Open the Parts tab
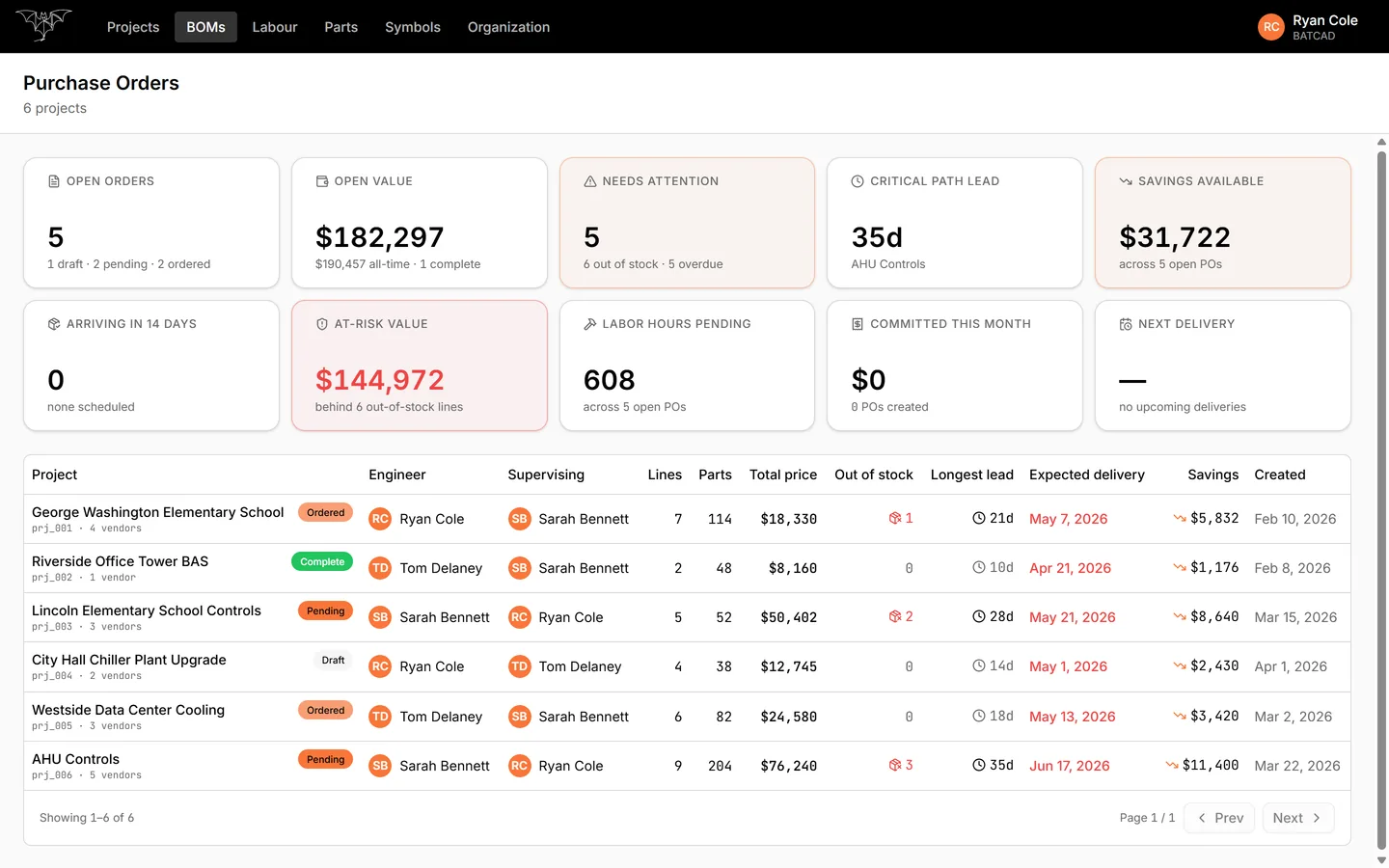The height and width of the screenshot is (868, 1389). [340, 27]
